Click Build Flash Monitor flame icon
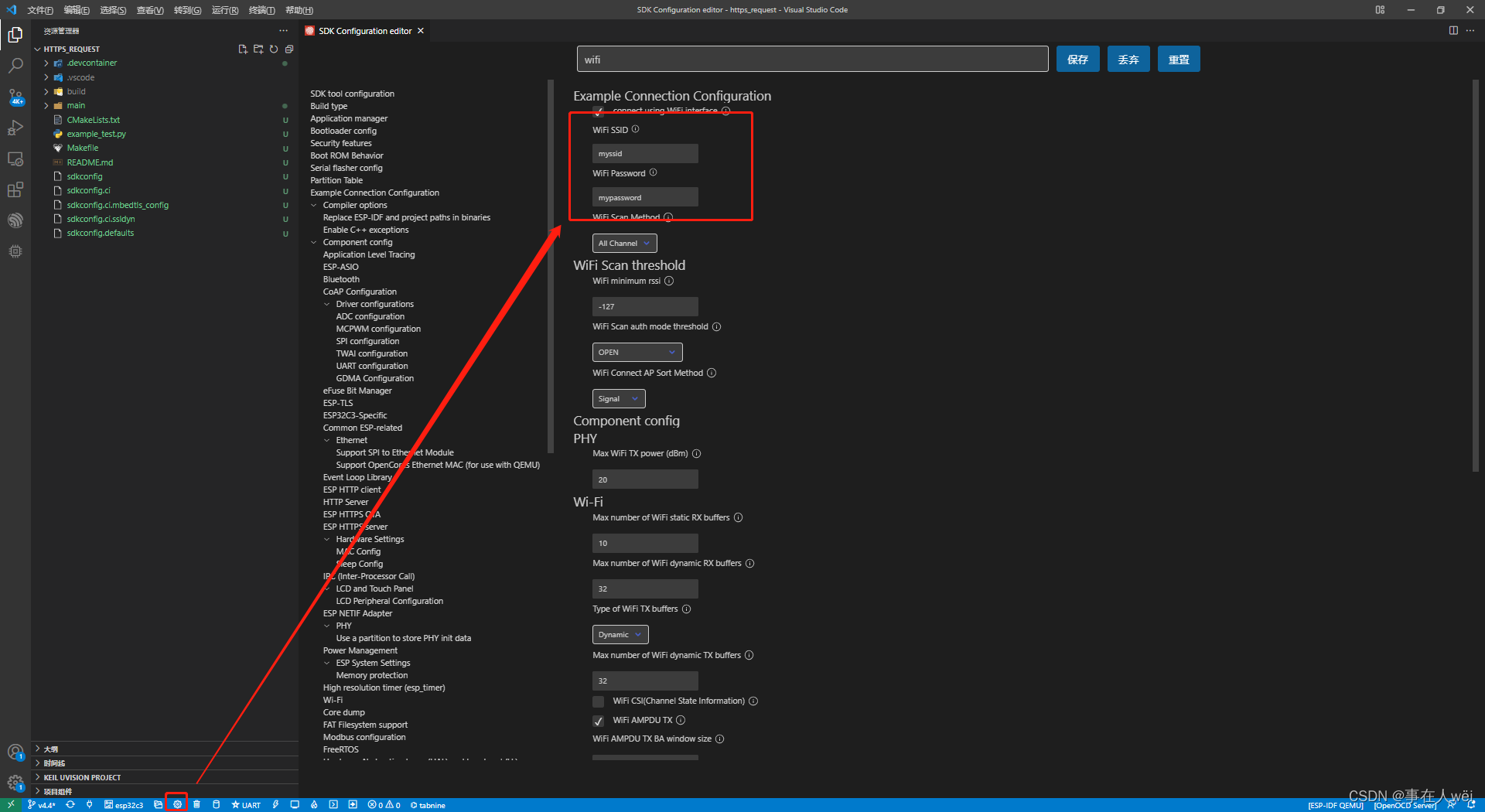Screen dimensions: 1485x812 pos(314,804)
